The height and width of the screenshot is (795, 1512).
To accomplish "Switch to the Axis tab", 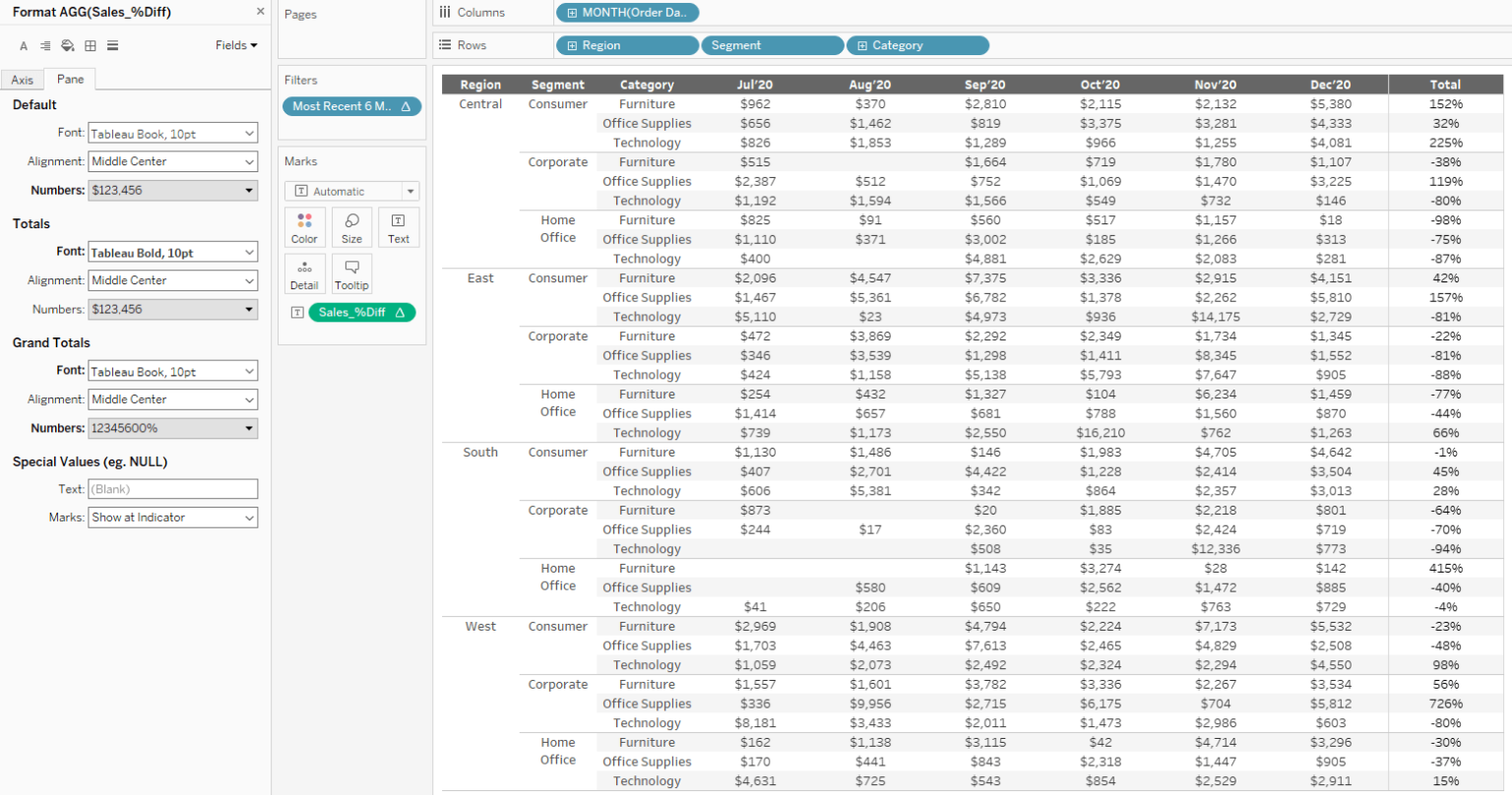I will coord(22,79).
